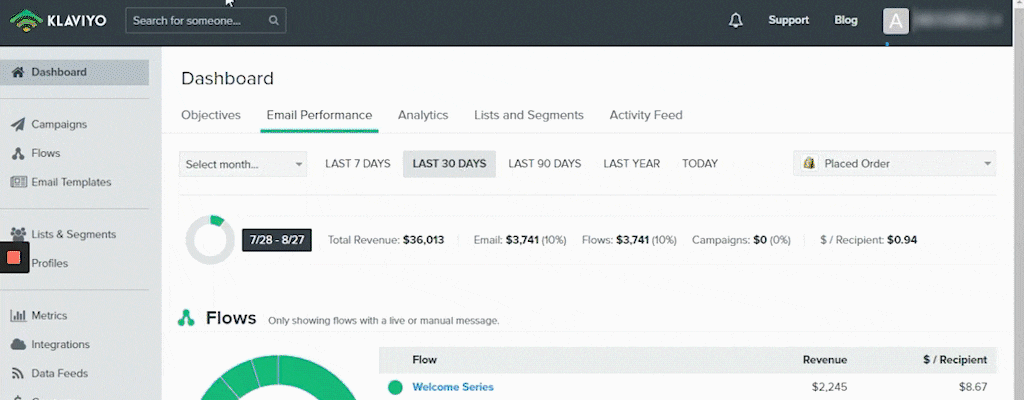1024x400 pixels.
Task: Open the Welcome Series flow link
Action: point(453,387)
